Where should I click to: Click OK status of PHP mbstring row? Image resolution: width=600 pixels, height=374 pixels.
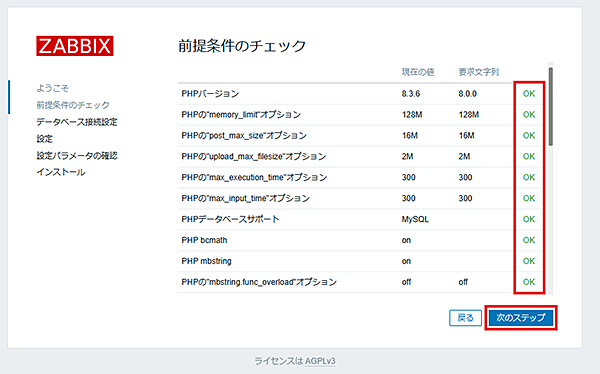[529, 261]
